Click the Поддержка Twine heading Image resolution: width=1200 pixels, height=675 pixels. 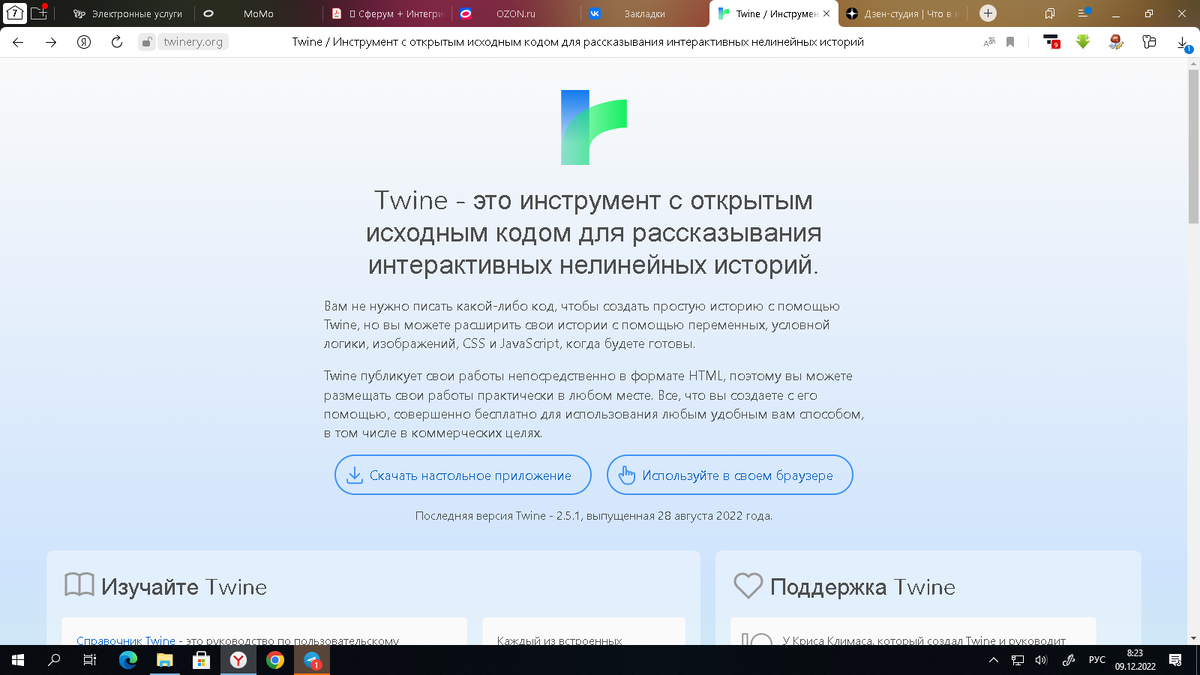(x=863, y=586)
